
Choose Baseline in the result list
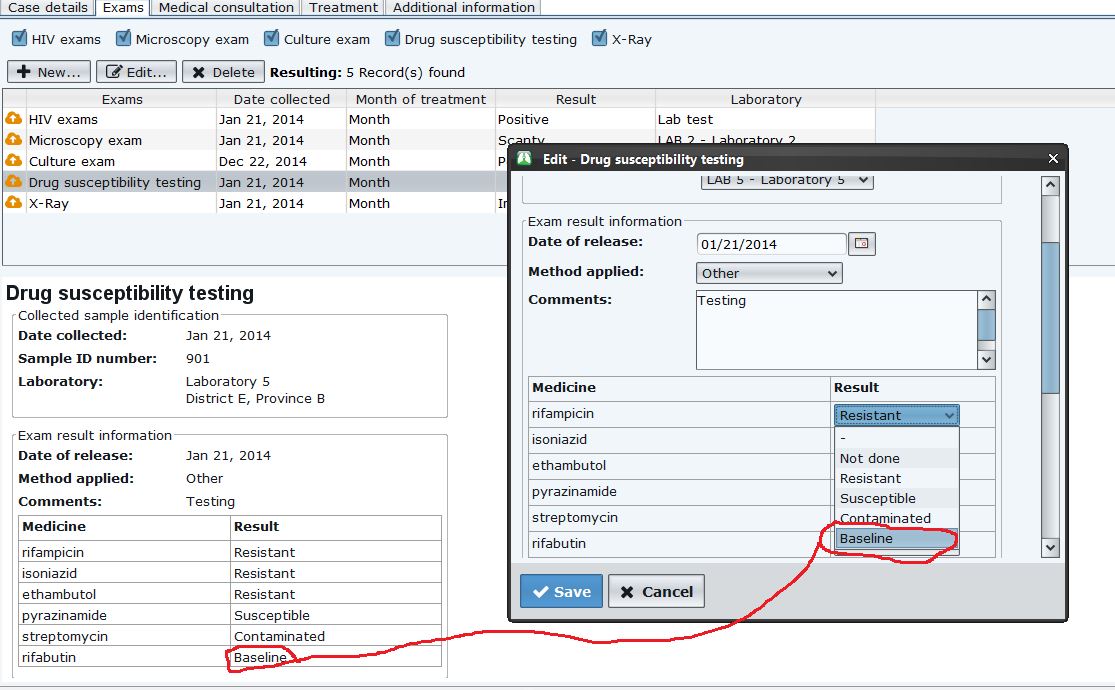click(896, 538)
